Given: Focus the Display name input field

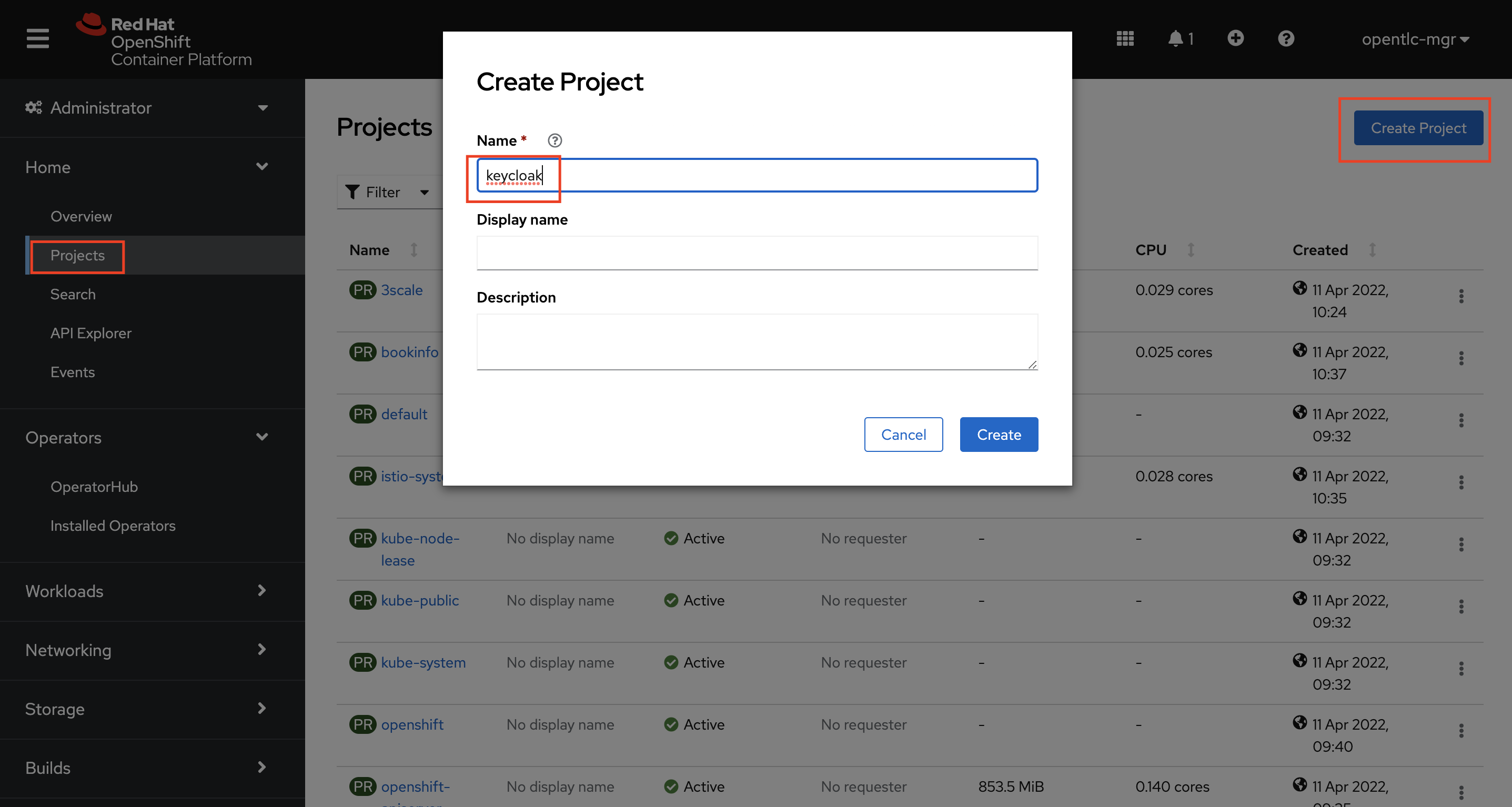Looking at the screenshot, I should [x=757, y=253].
